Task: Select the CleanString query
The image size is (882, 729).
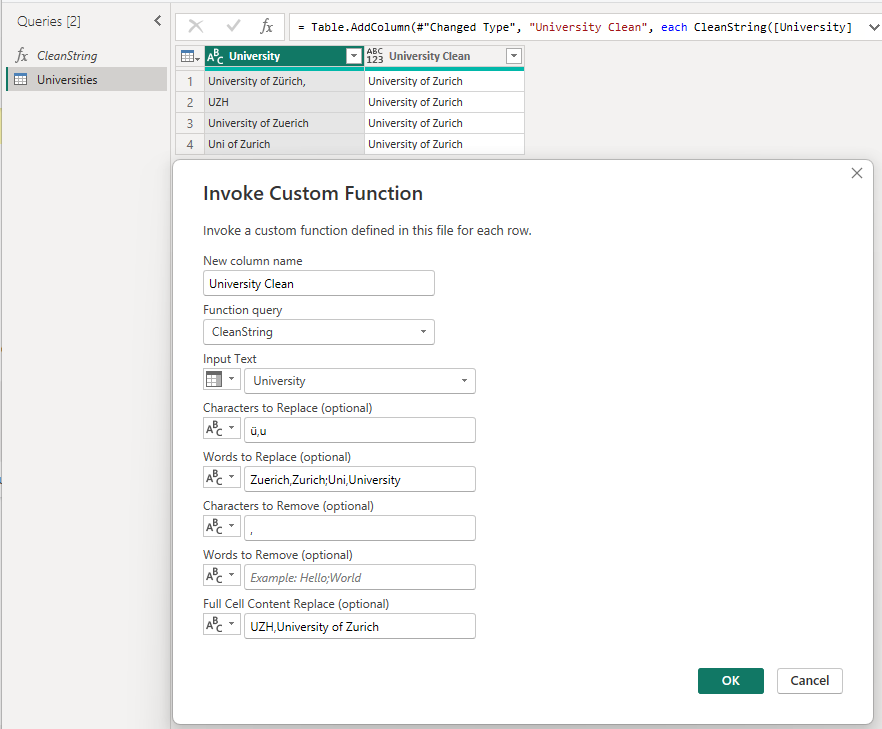Action: click(67, 56)
